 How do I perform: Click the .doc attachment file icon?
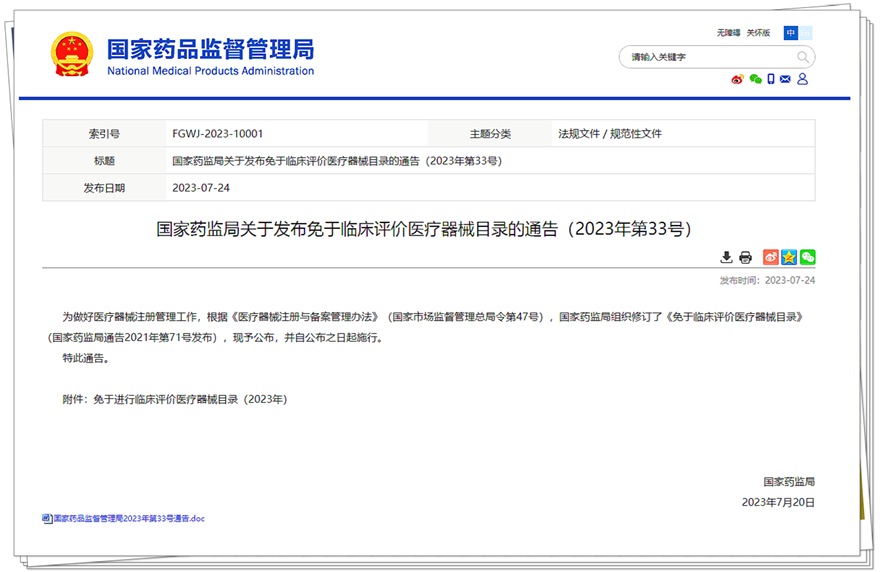click(47, 519)
